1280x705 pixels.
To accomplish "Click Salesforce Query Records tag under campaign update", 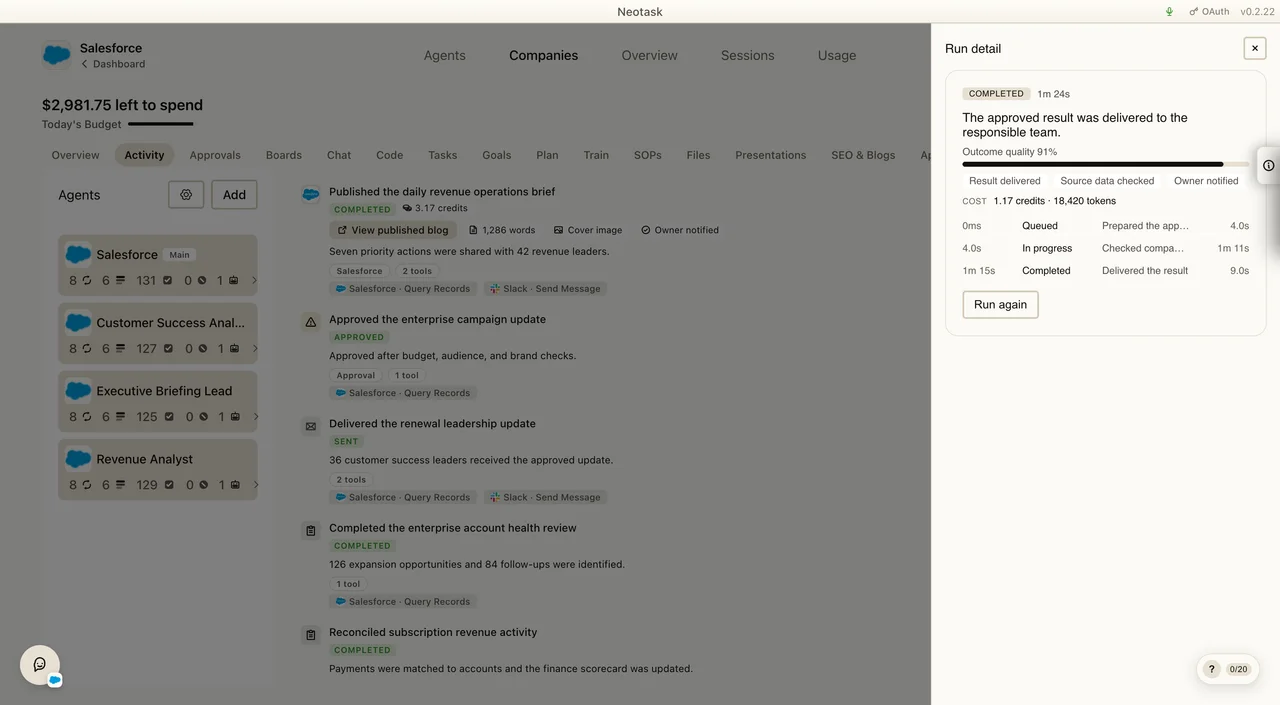I will tap(402, 393).
